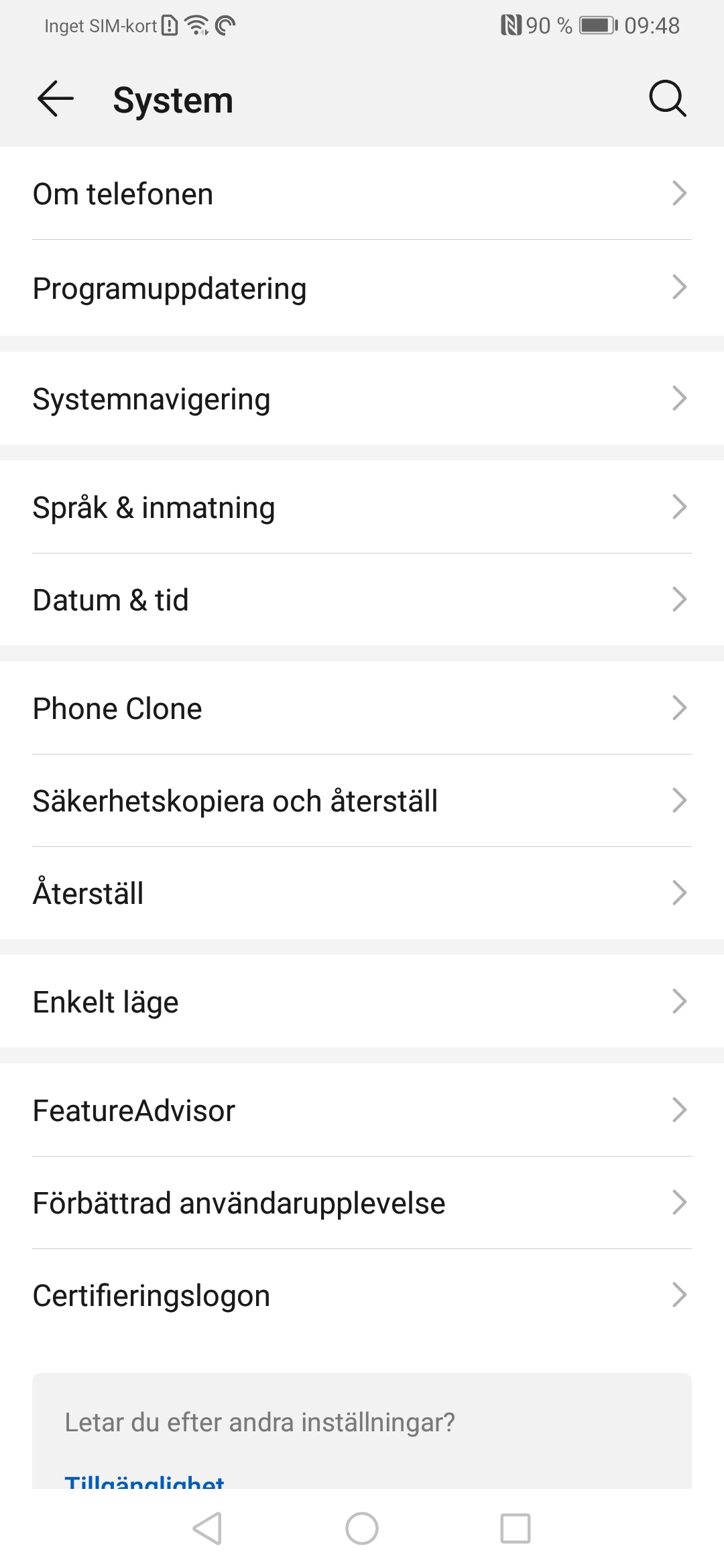Open Datum & tid settings

coord(111,600)
